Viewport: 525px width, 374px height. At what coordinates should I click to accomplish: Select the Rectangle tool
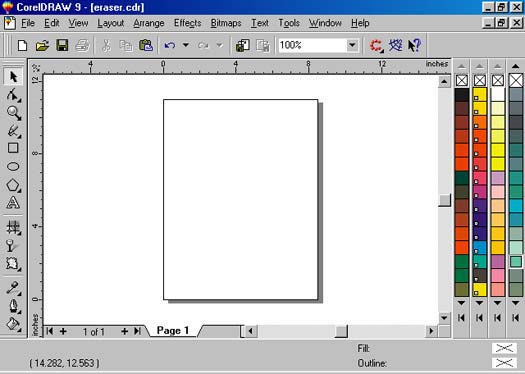coord(13,148)
